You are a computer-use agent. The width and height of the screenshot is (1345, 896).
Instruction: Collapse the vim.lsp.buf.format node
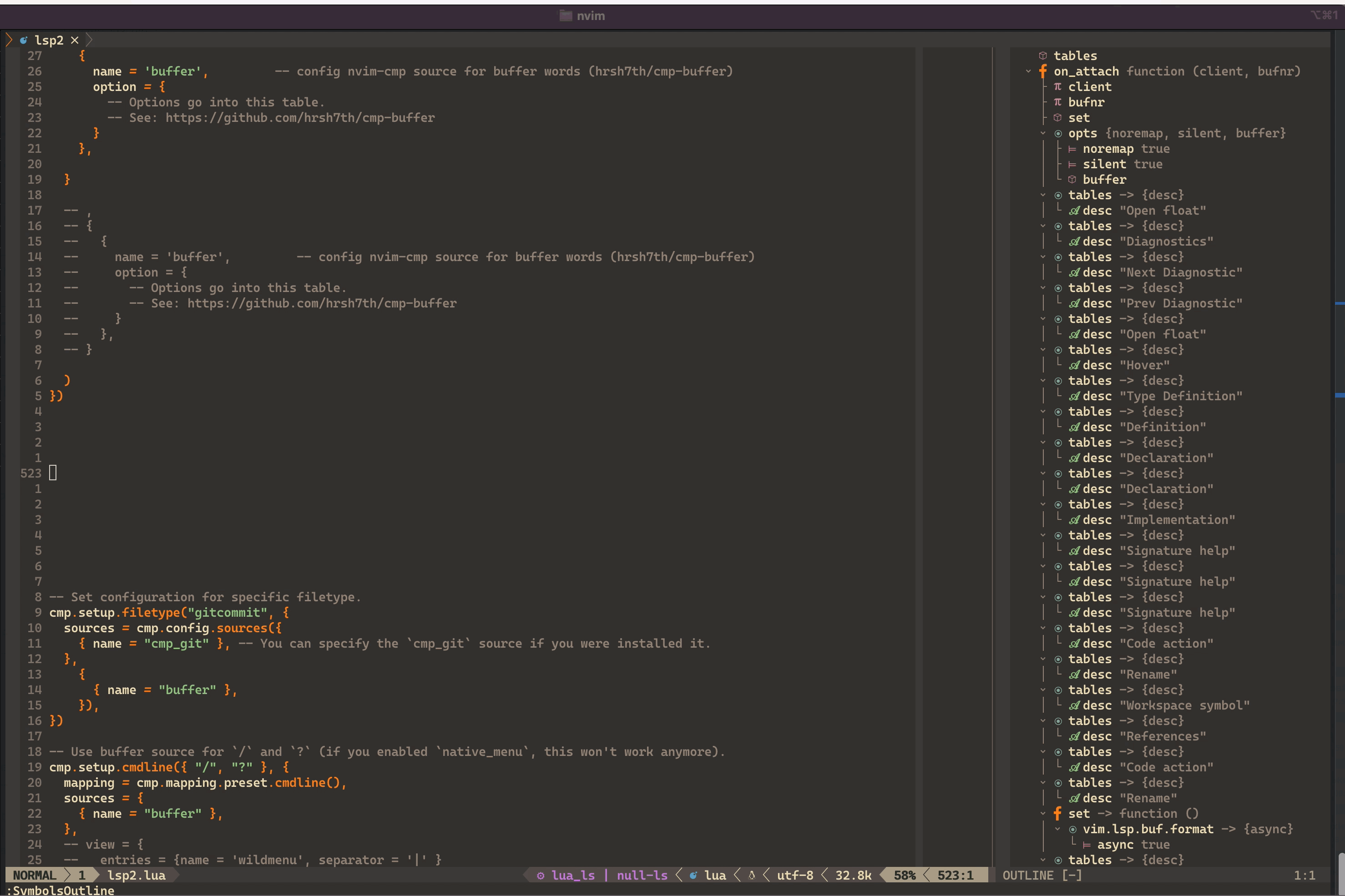point(1057,829)
